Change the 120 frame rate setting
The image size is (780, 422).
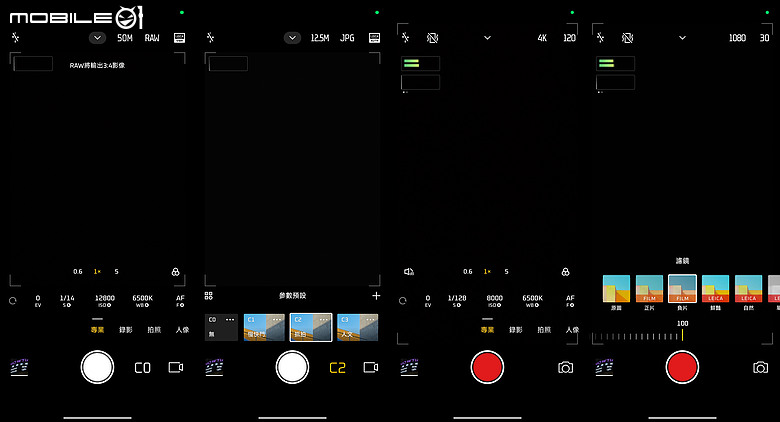tap(570, 38)
